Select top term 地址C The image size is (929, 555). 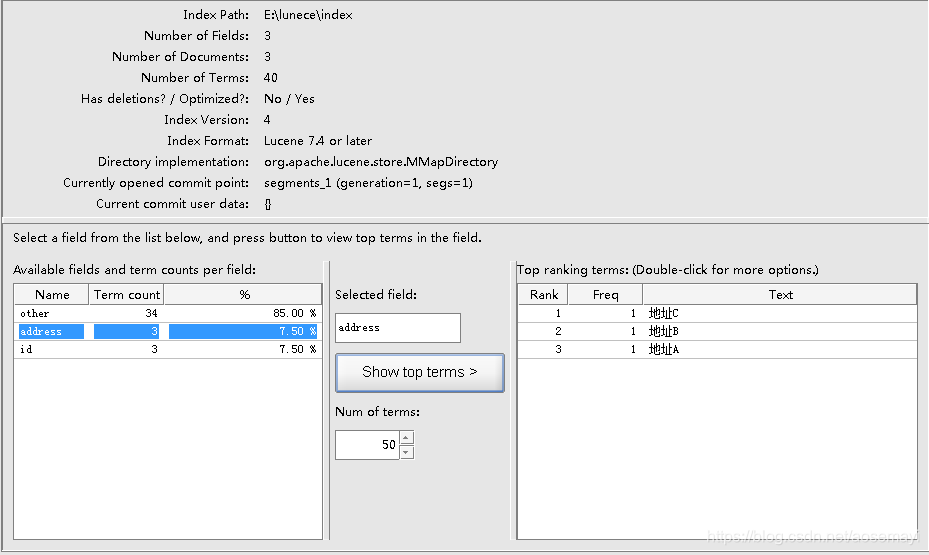click(x=664, y=313)
